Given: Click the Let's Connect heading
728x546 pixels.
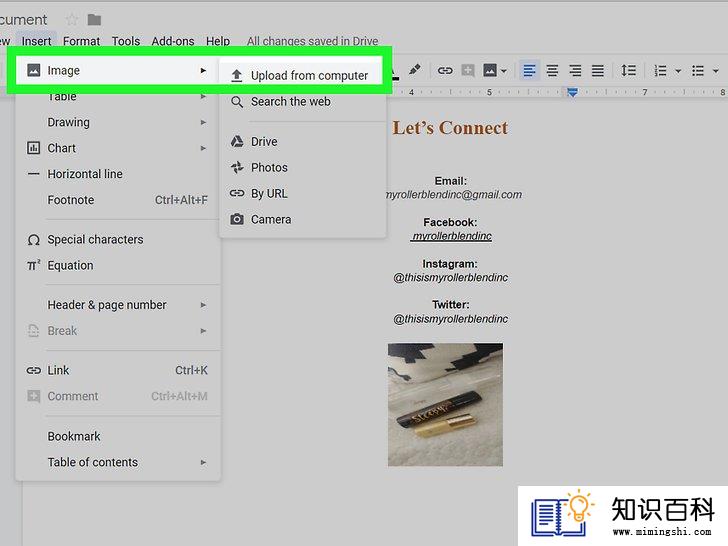Looking at the screenshot, I should 450,128.
